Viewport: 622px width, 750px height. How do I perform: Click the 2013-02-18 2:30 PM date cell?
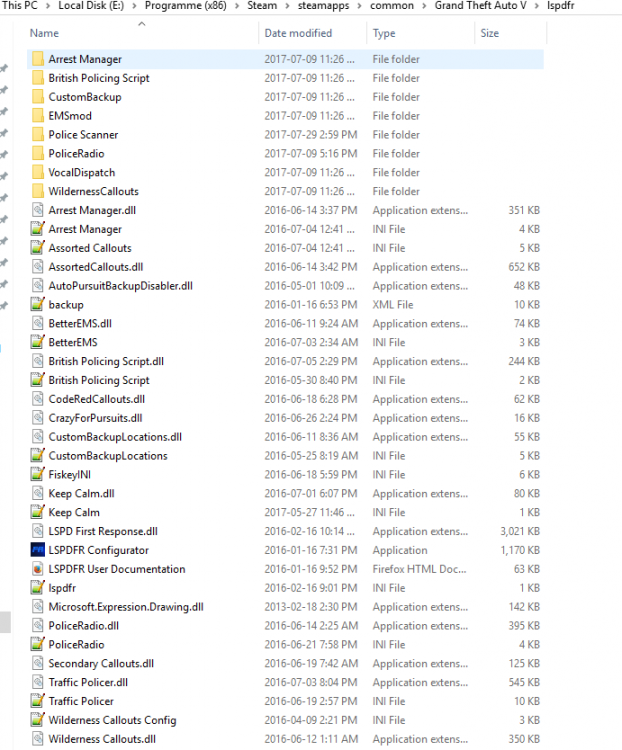click(x=311, y=607)
